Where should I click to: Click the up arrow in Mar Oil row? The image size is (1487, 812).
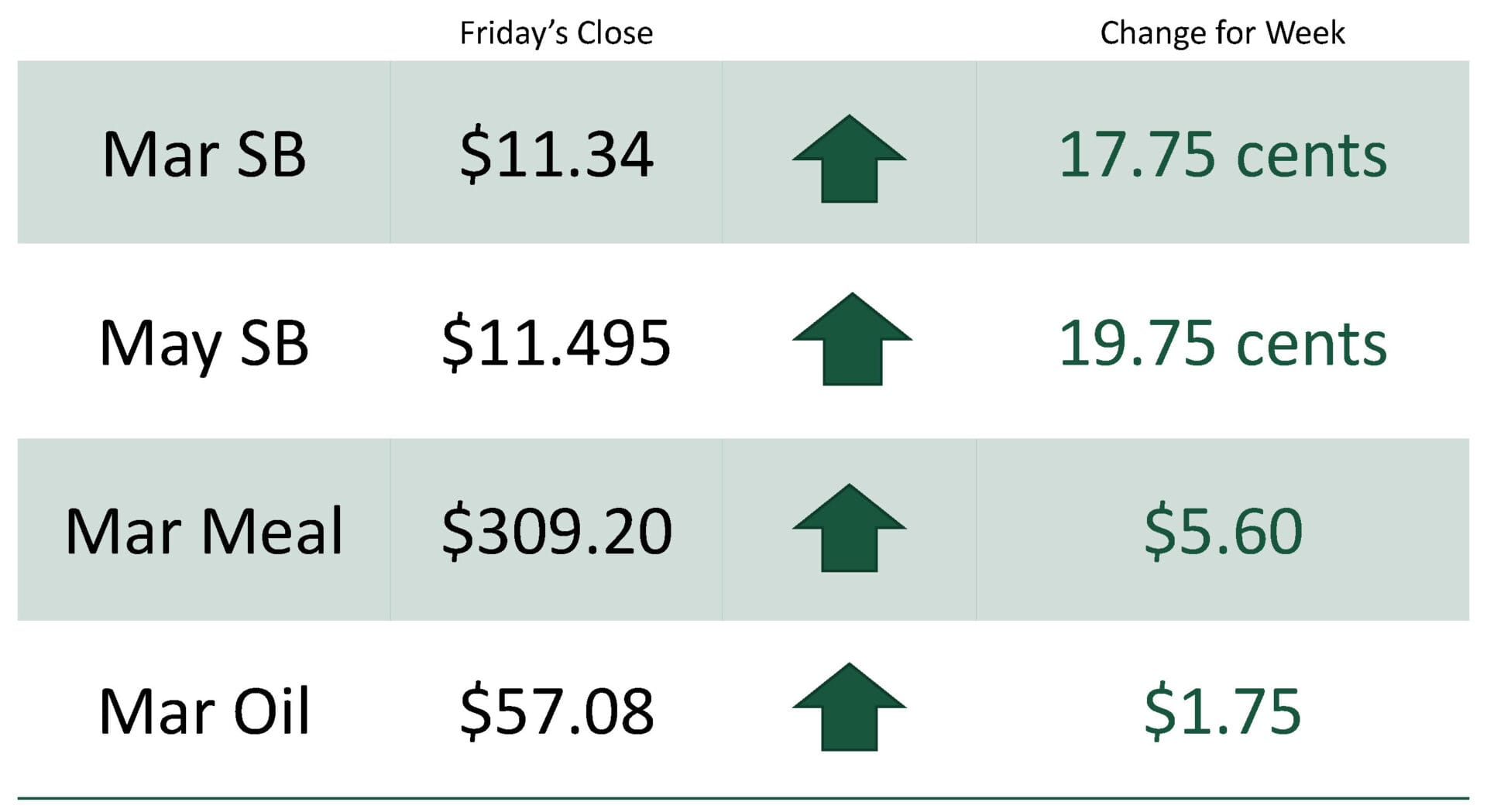849,707
